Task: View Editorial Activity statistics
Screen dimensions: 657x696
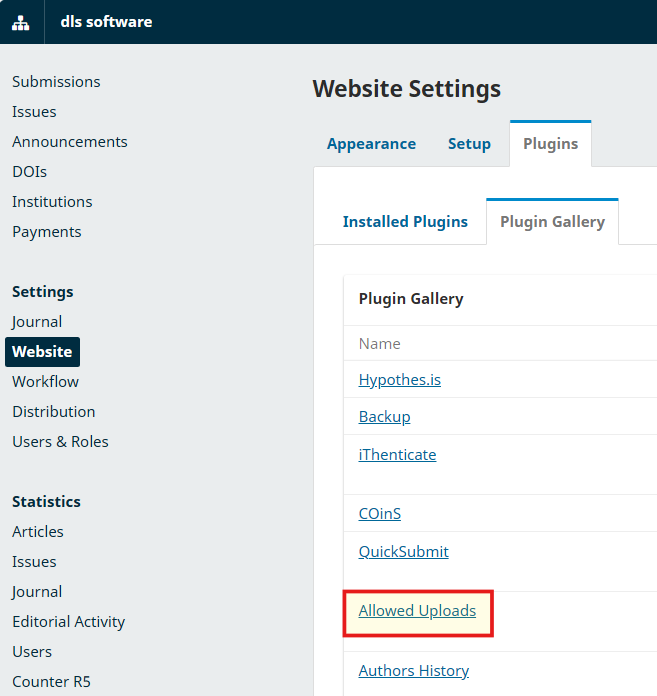Action: pyautogui.click(x=69, y=622)
